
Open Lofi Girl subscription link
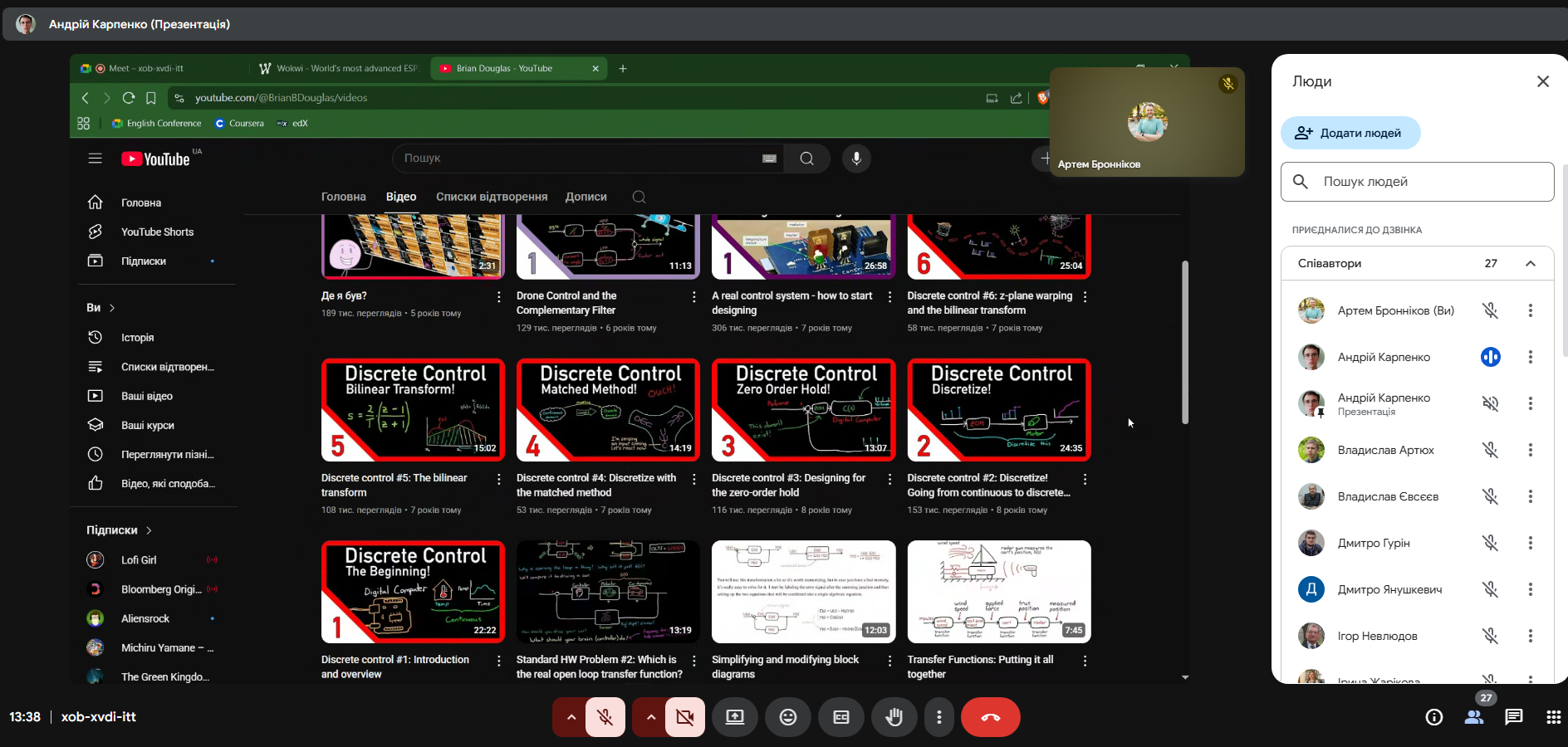click(139, 560)
